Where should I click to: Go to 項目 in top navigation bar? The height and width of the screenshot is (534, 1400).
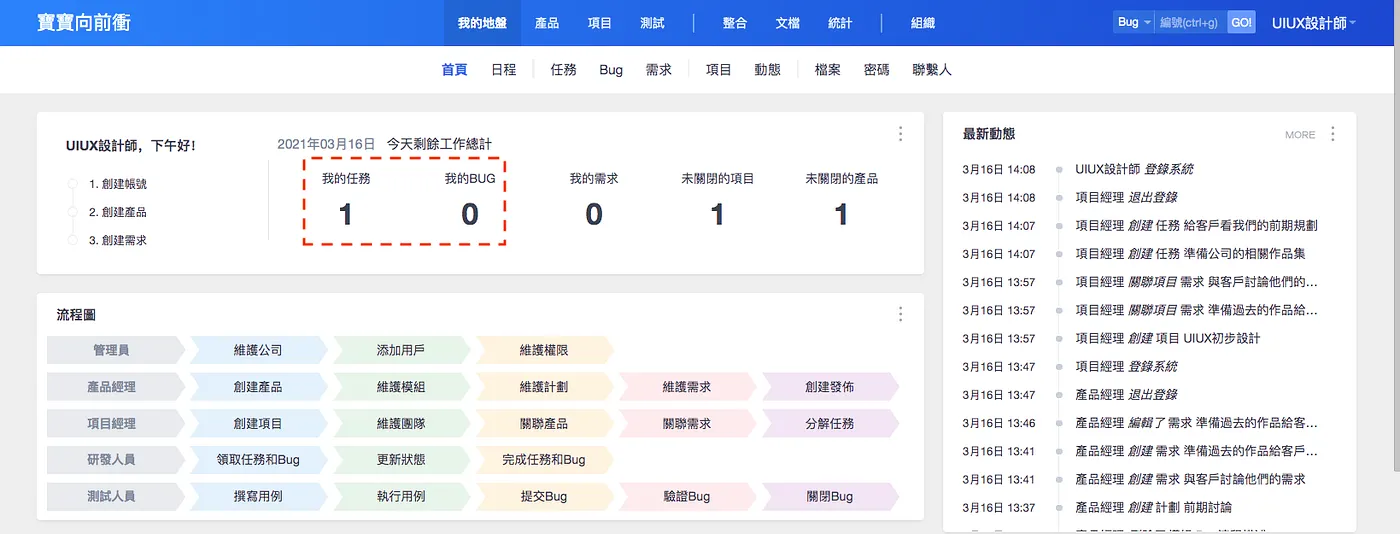click(600, 23)
